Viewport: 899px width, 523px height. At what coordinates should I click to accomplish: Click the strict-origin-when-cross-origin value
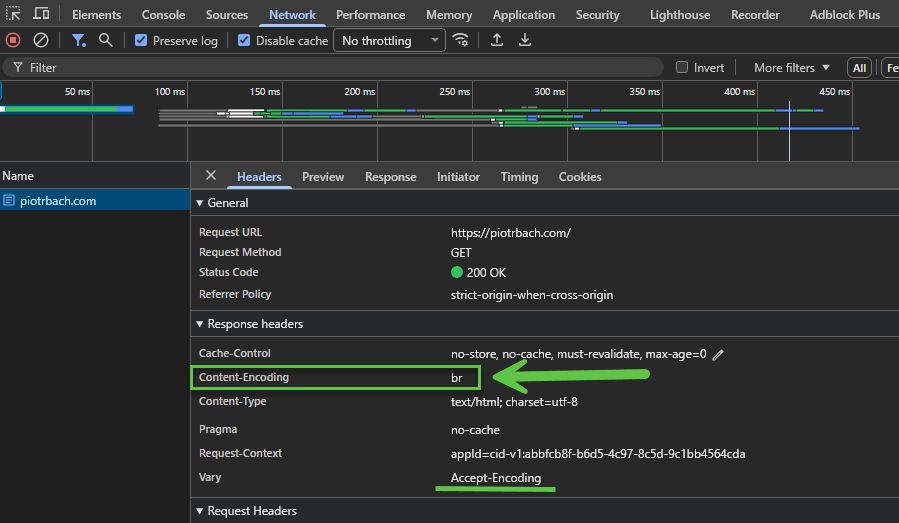531,295
